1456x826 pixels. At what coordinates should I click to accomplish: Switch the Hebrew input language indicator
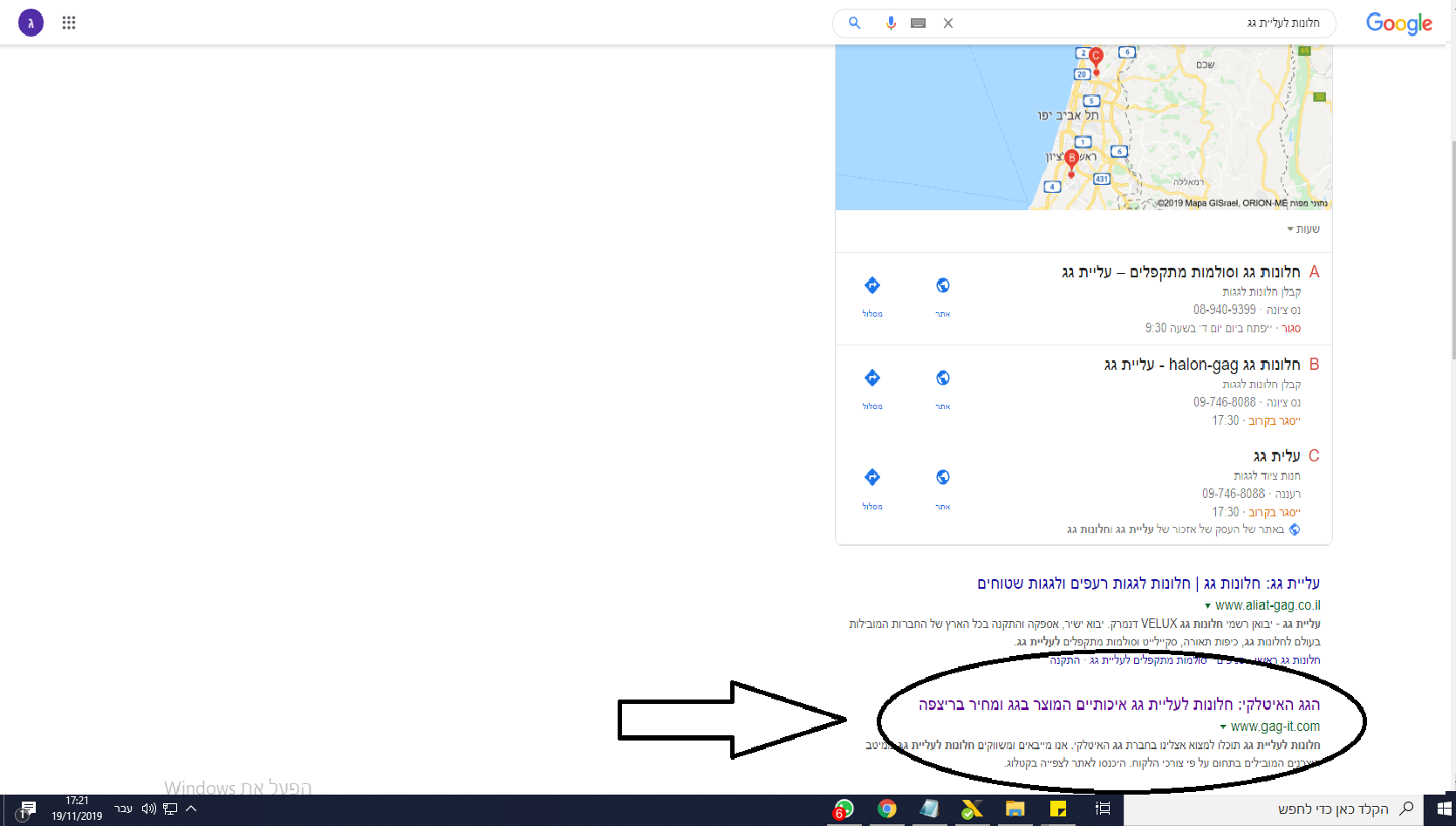(124, 809)
